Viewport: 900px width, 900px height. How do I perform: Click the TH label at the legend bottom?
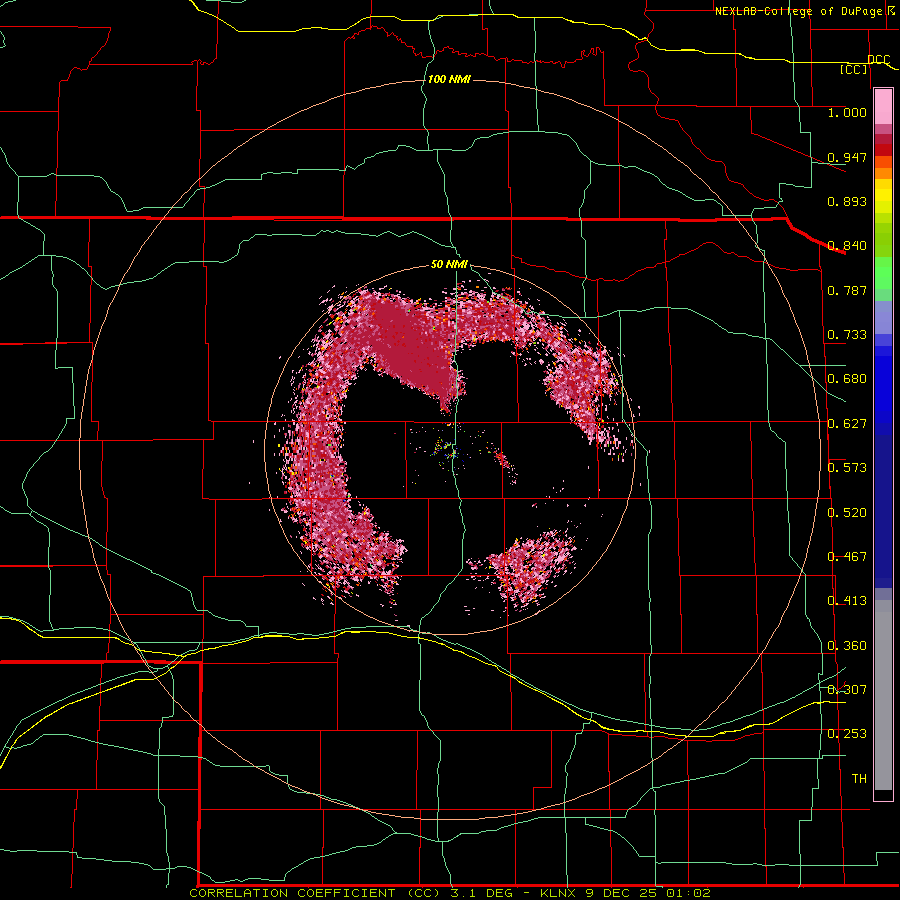point(859,779)
